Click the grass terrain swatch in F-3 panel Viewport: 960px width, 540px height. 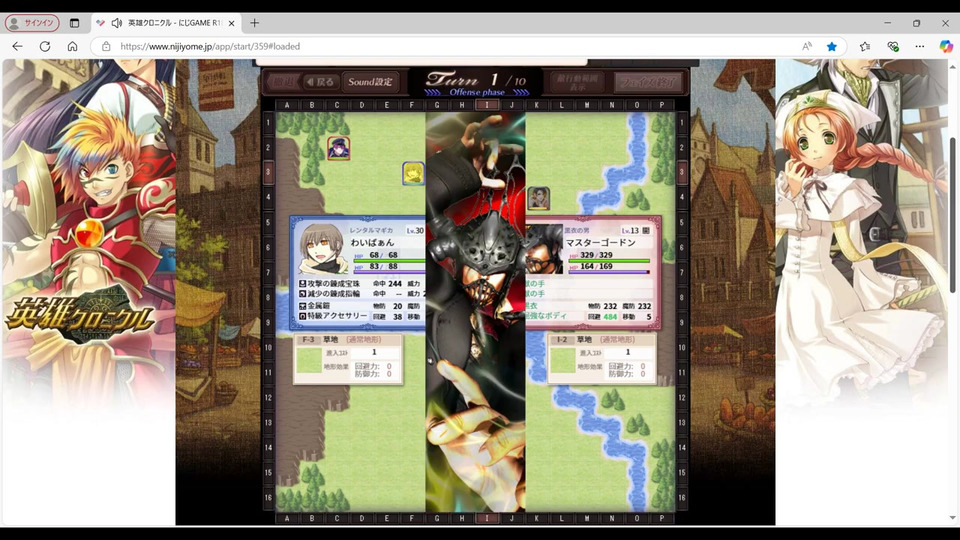point(309,360)
